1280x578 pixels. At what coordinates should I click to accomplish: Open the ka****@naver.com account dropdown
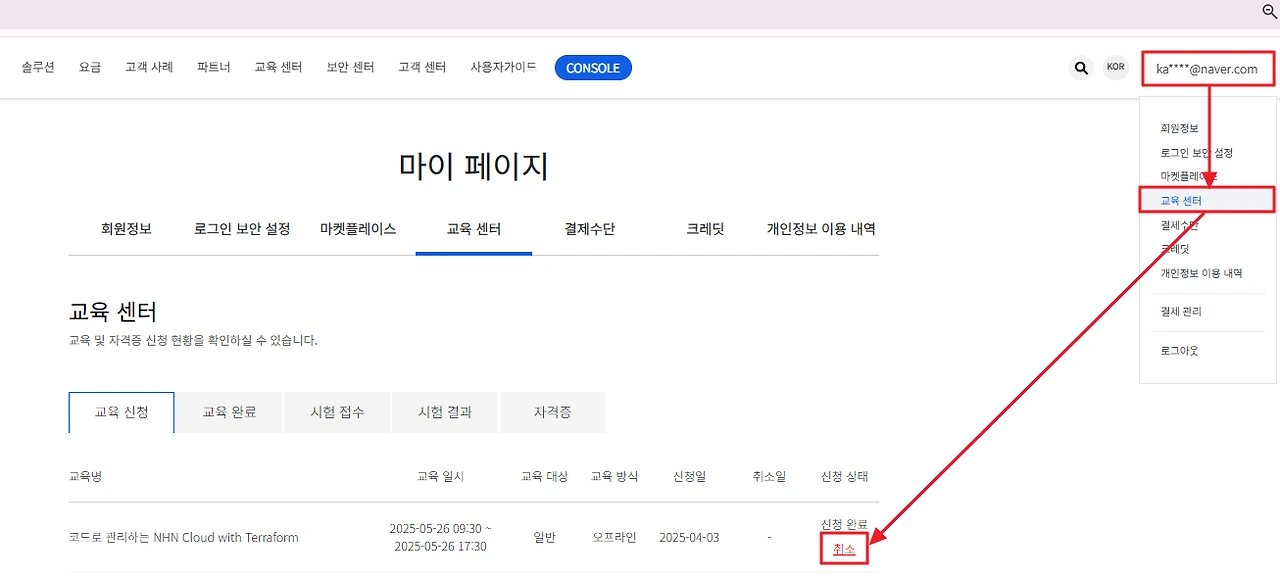[x=1207, y=69]
